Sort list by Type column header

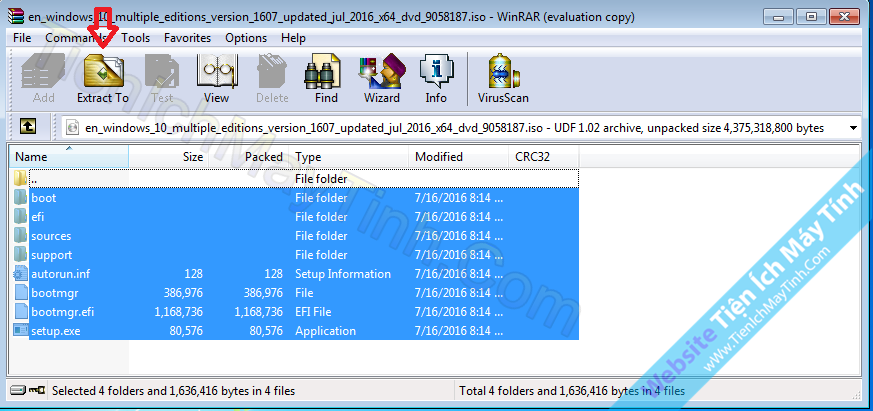click(349, 156)
